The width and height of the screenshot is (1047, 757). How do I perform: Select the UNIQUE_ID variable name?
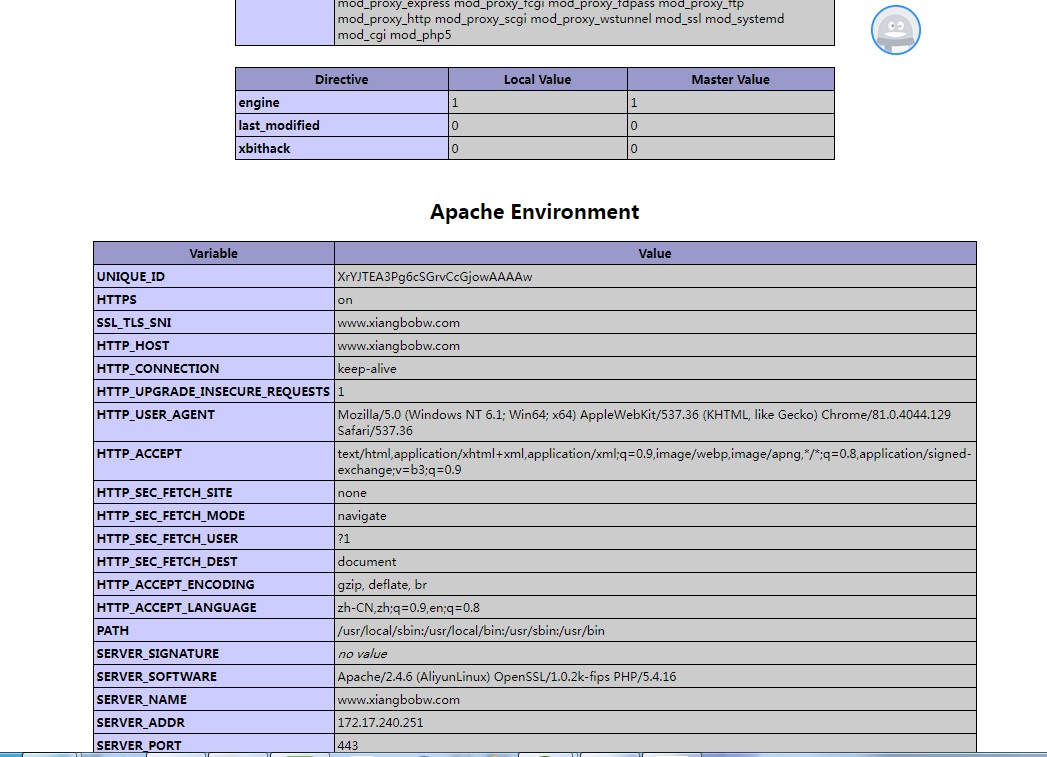tap(131, 276)
